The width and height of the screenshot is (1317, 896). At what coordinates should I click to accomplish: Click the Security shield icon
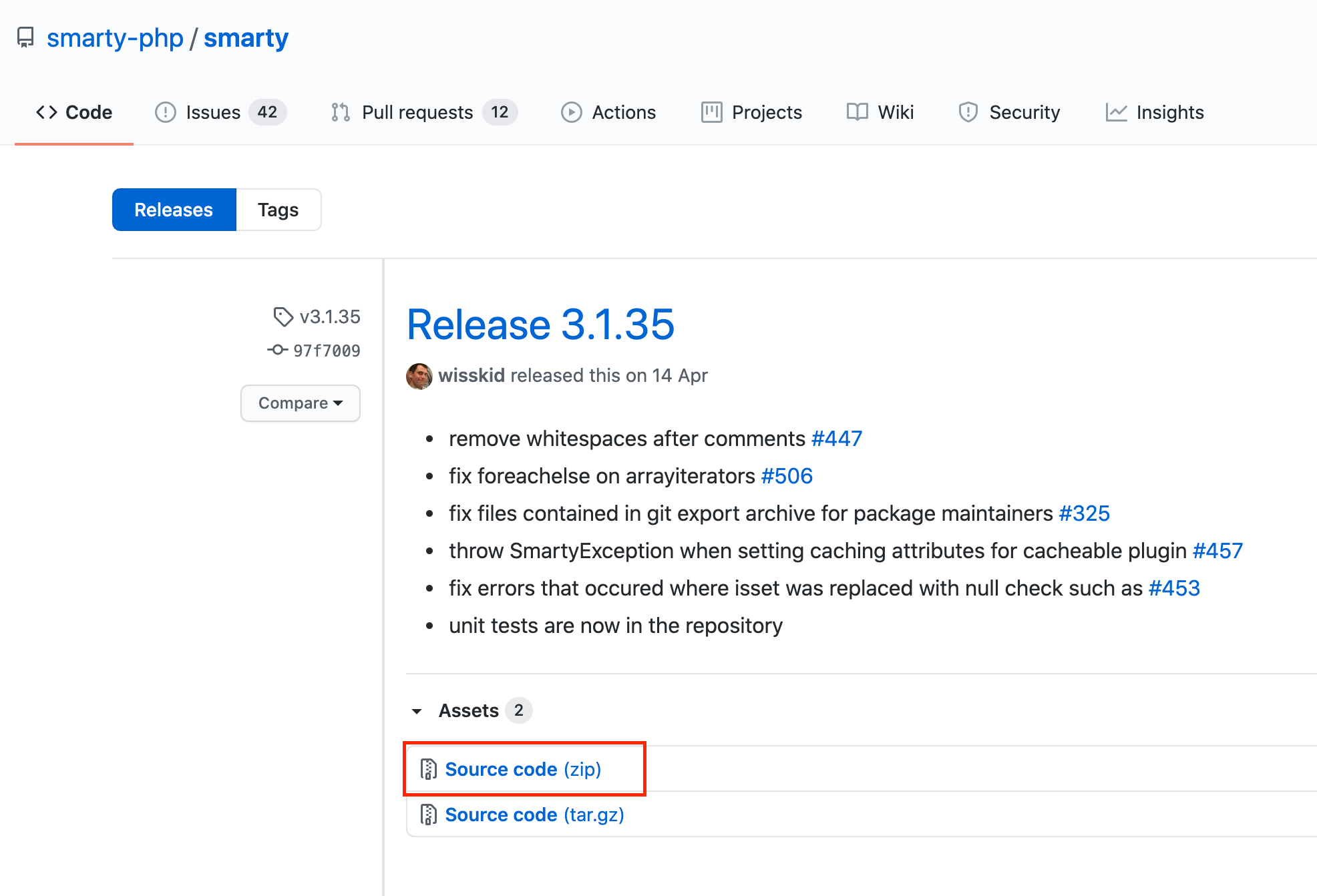click(x=968, y=112)
